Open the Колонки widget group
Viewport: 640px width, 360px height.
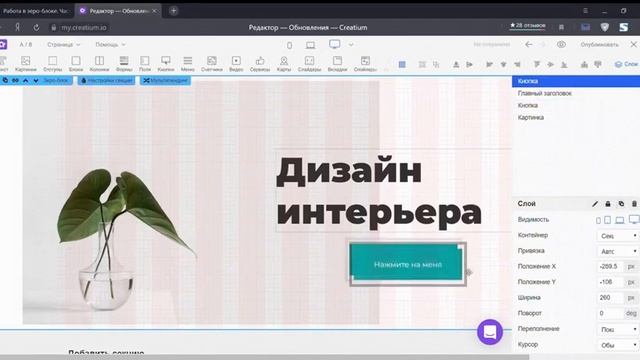click(99, 64)
